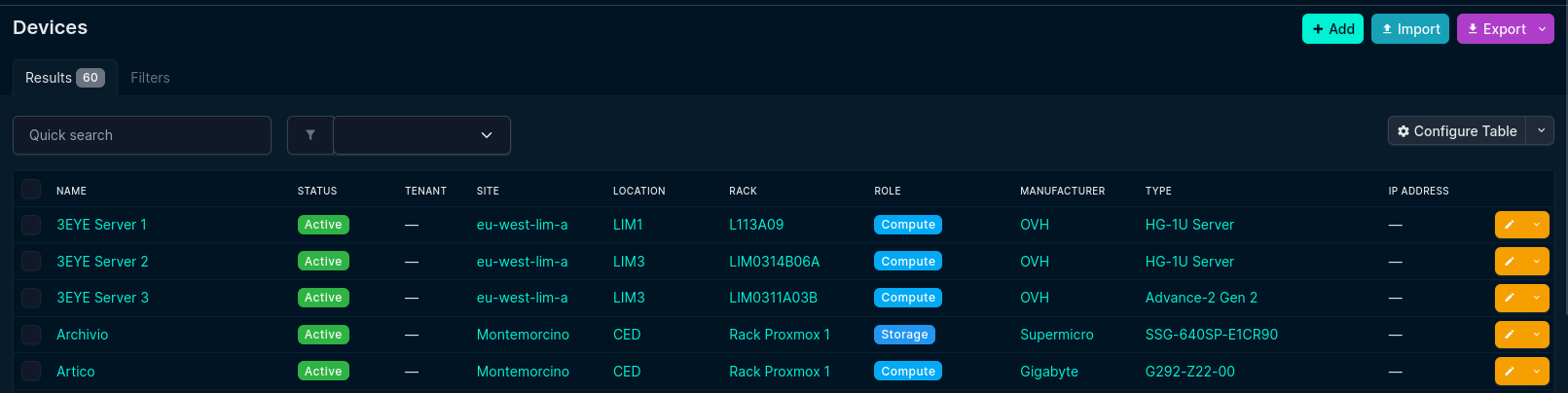
Task: Switch to the Filters tab
Action: click(150, 78)
